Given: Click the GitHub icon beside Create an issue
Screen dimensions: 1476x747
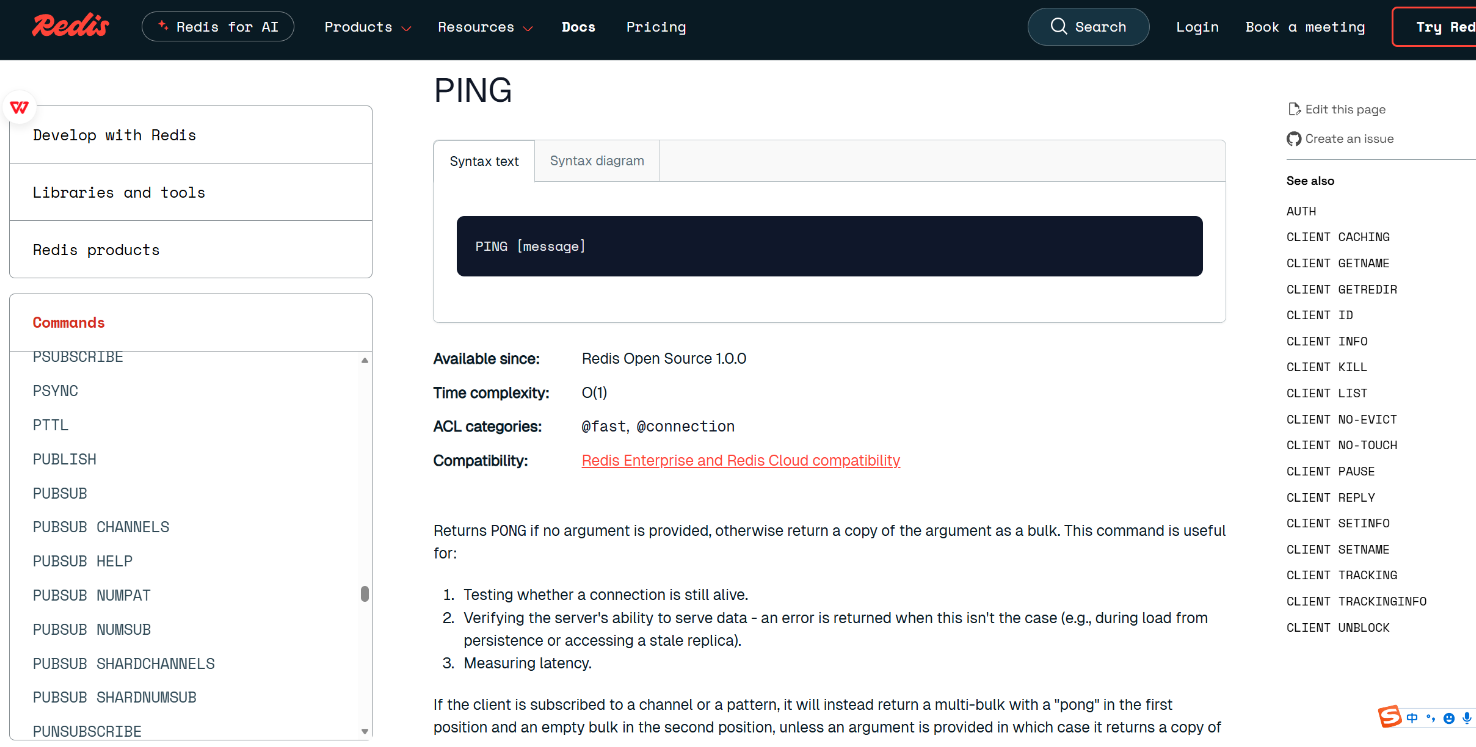Looking at the screenshot, I should (x=1294, y=139).
